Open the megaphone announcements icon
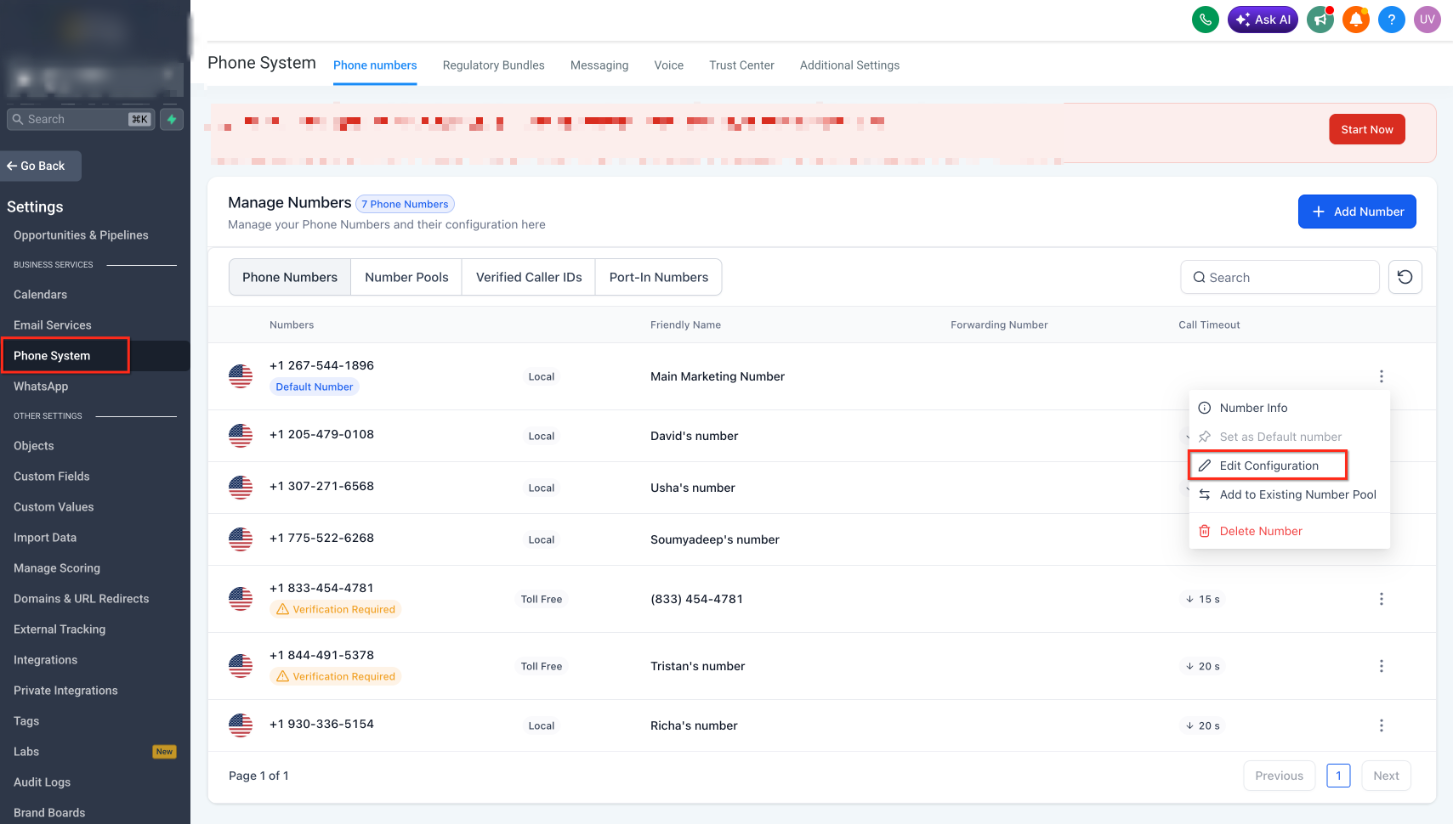 [1320, 19]
